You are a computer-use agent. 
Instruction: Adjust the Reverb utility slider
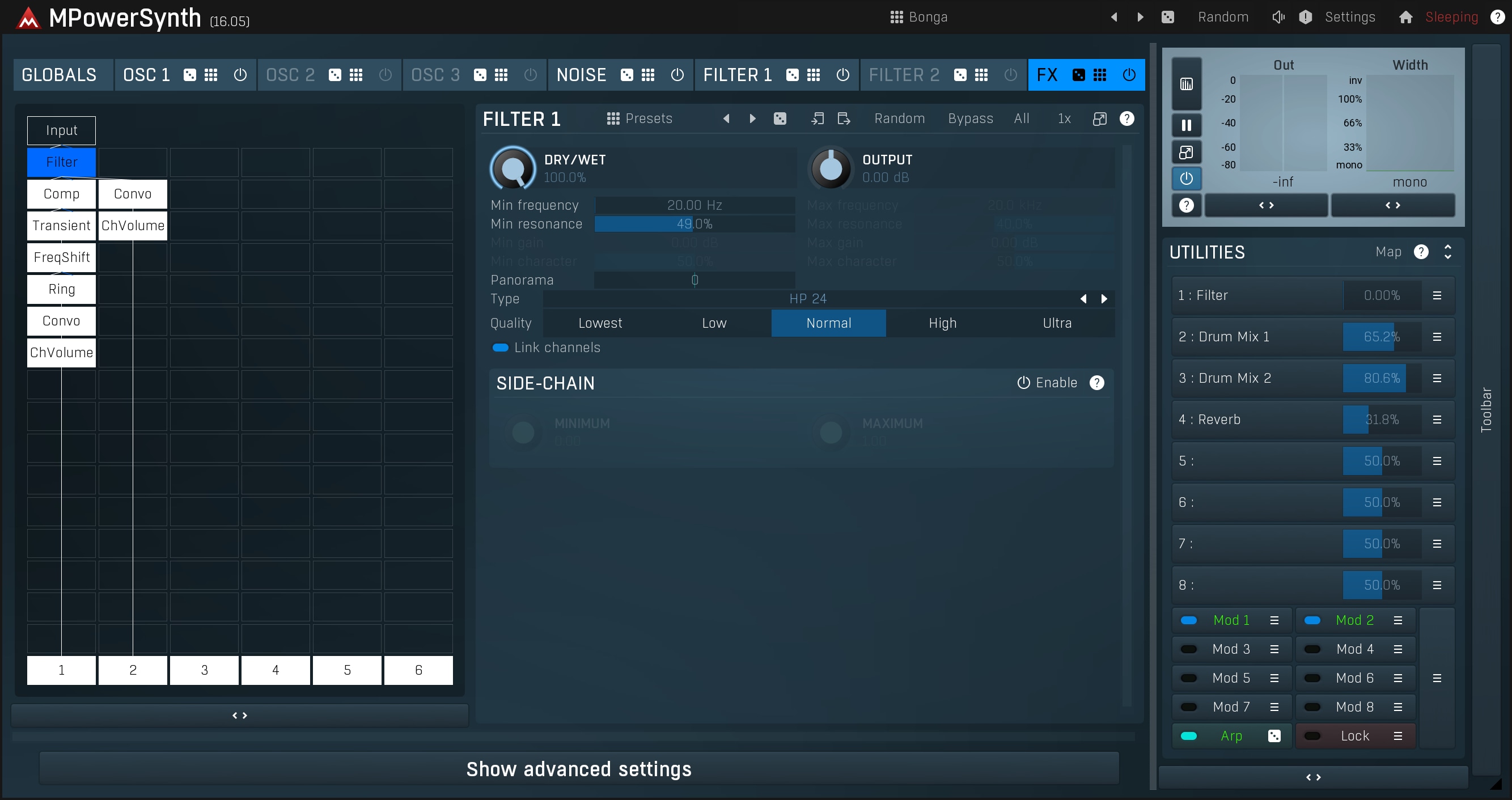pyautogui.click(x=1382, y=420)
